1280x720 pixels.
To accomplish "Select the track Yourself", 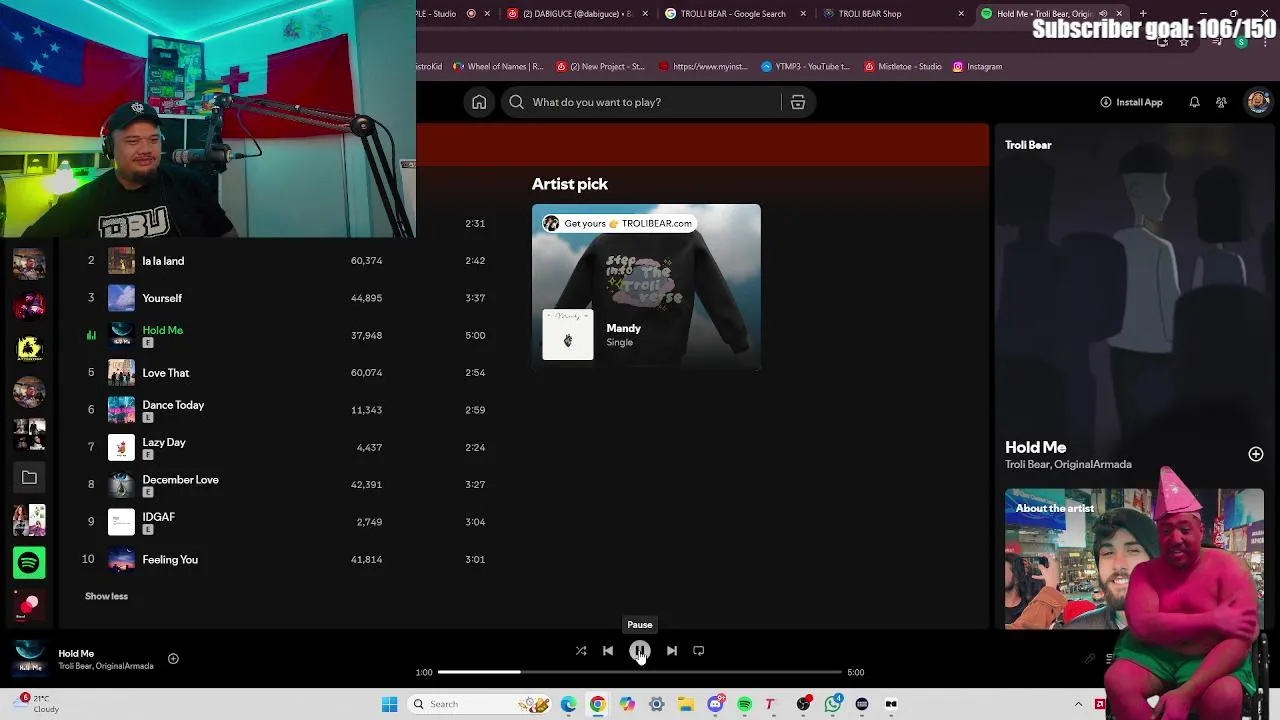I will tap(162, 298).
